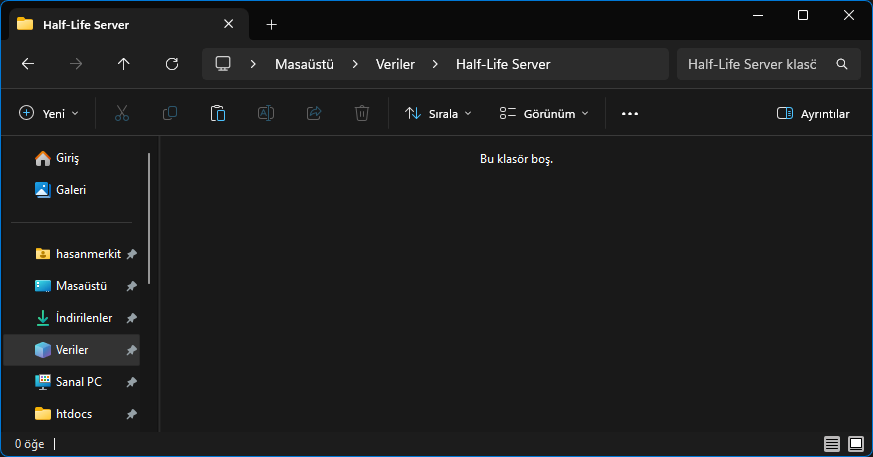Click Half-Life Server breadcrumb
873x457 pixels.
tap(503, 64)
